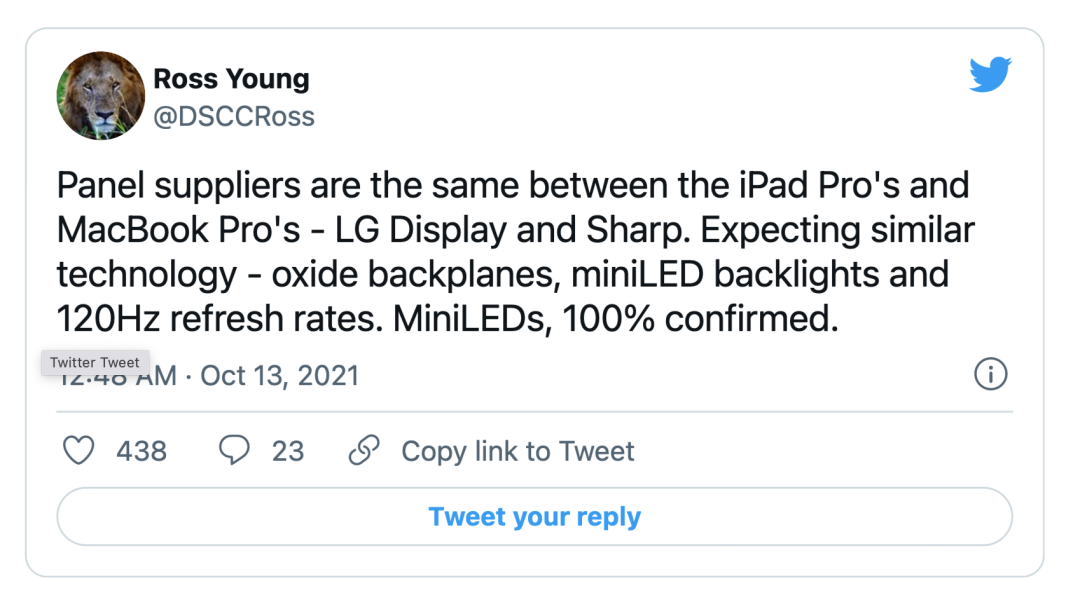Like the tweet with the heart icon
Image resolution: width=1080 pixels, height=600 pixels.
[79, 451]
